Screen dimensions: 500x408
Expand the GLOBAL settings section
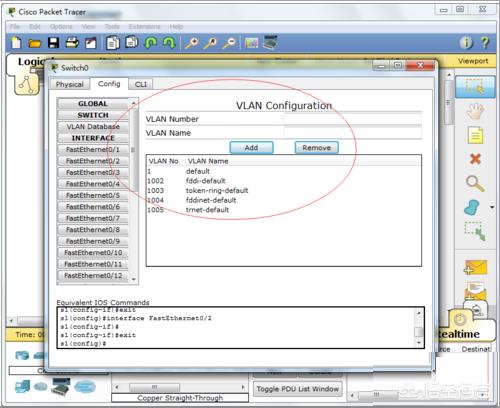(93, 104)
